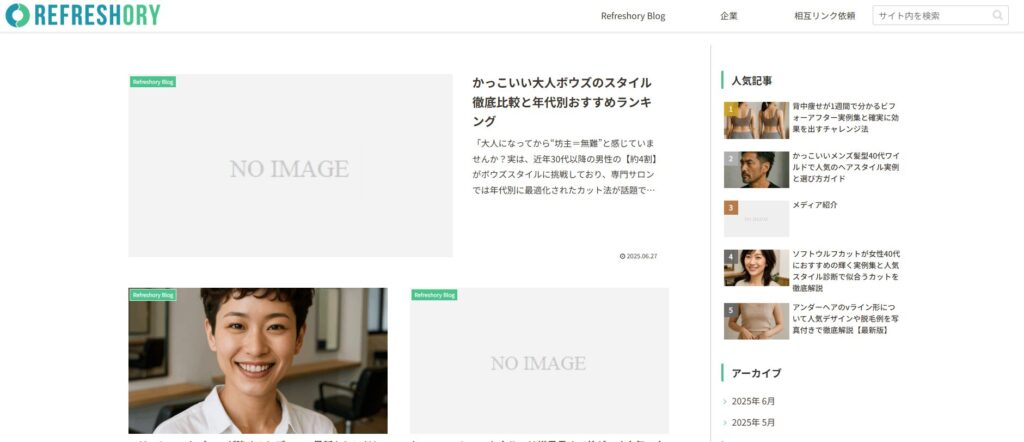Click chevron beside 2025年 6月

(725, 402)
